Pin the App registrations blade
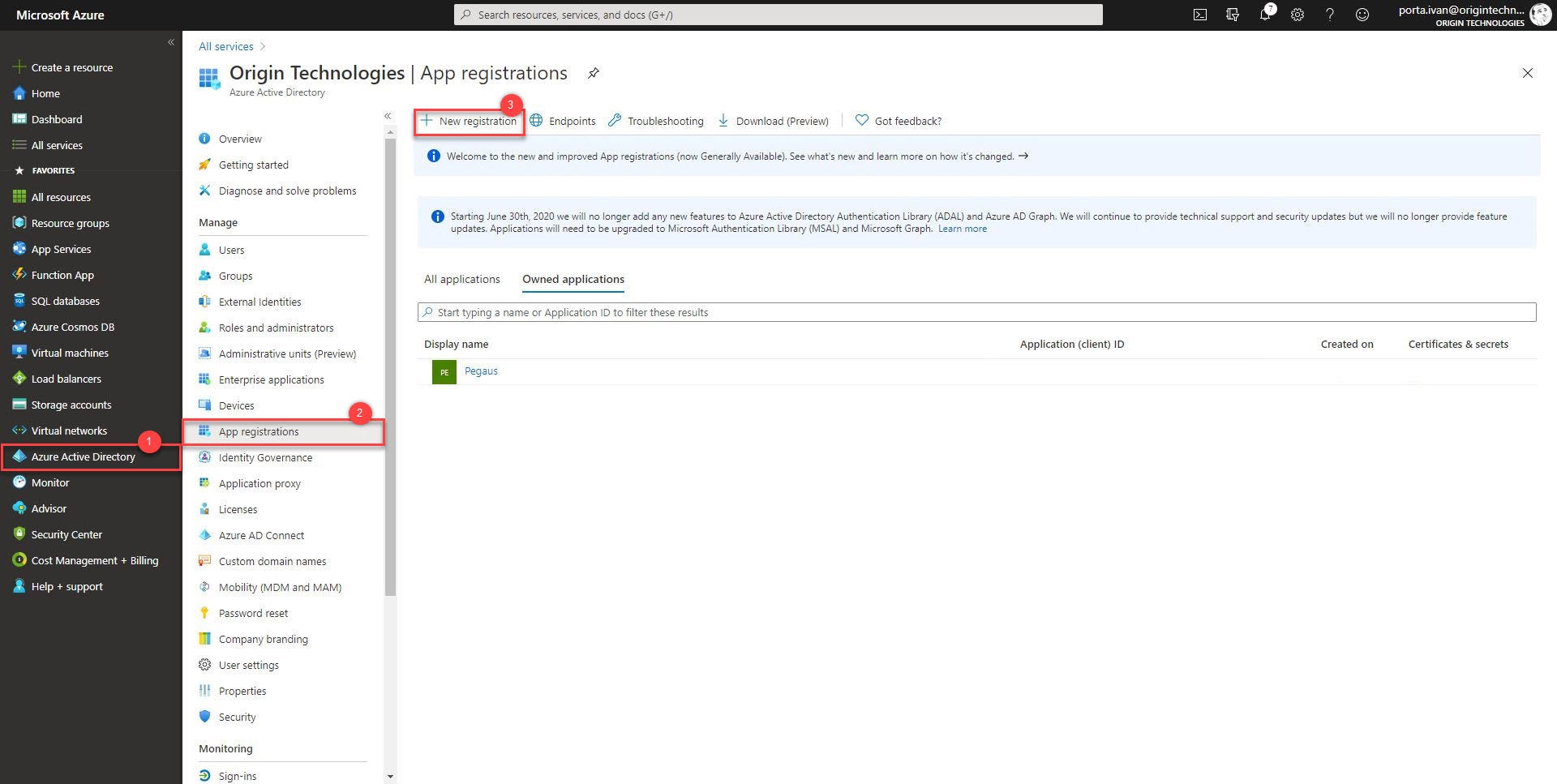The width and height of the screenshot is (1557, 784). [x=594, y=73]
